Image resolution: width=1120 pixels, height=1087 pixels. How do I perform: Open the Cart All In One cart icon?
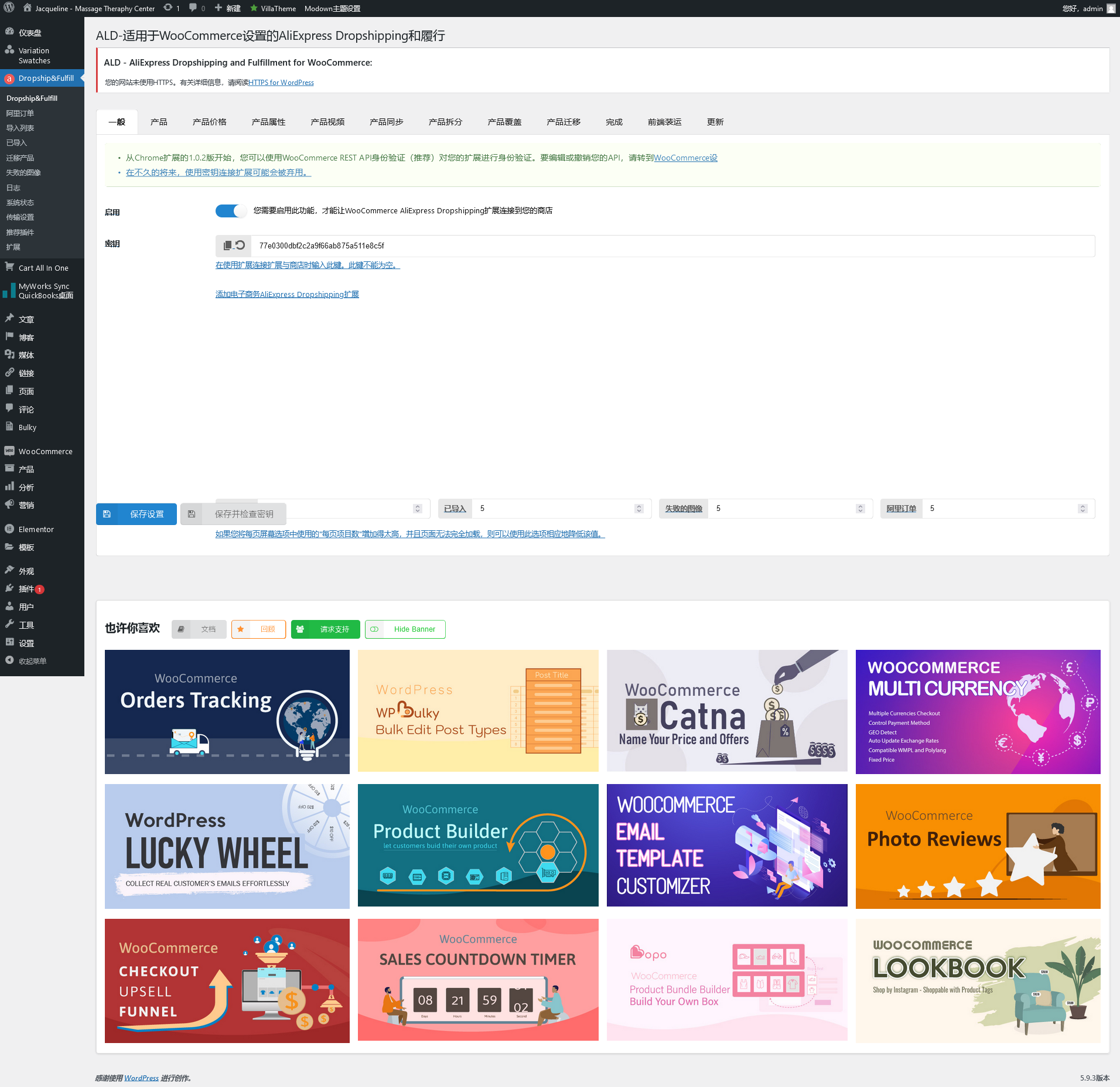9,267
